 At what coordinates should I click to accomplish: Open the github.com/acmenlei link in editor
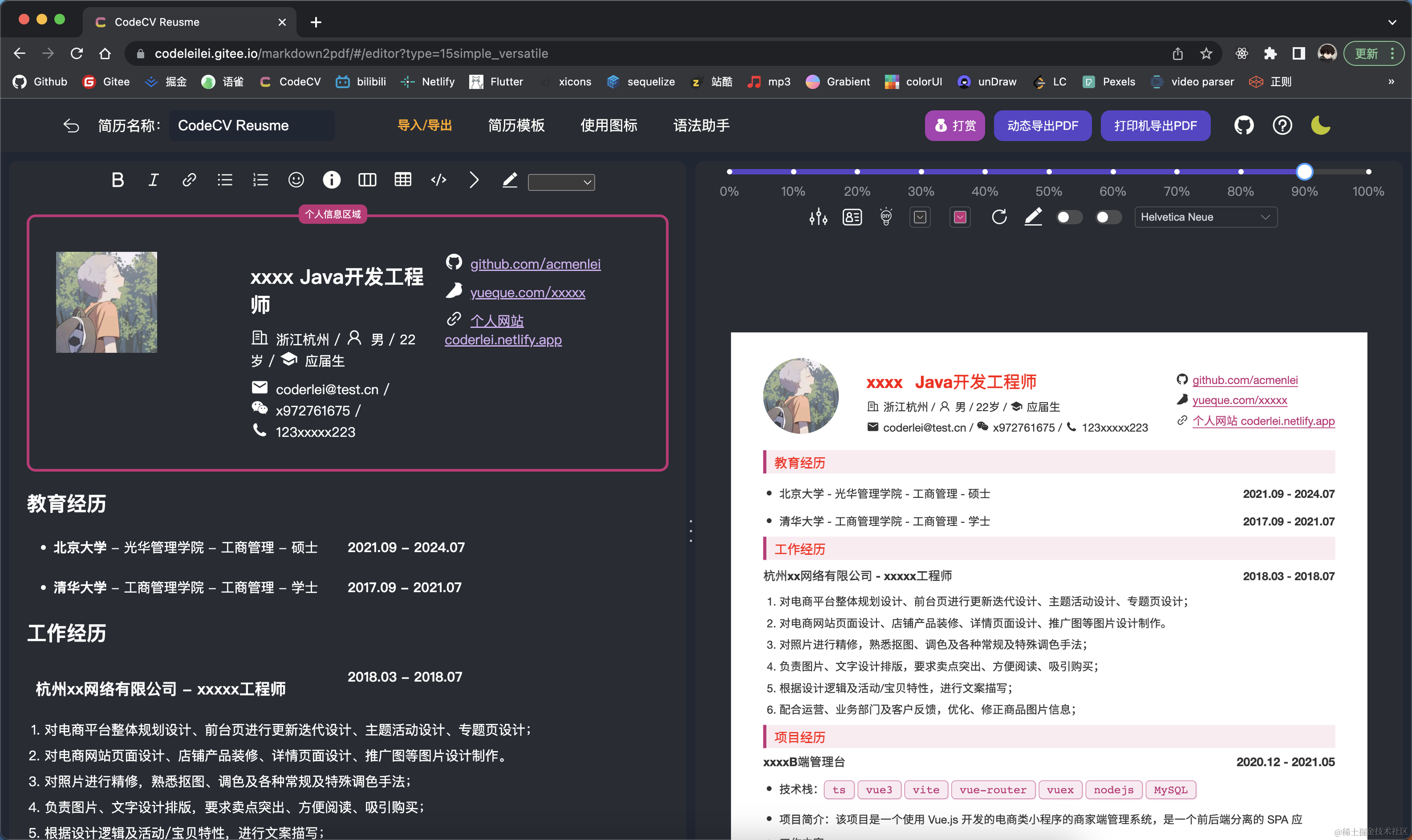point(535,264)
